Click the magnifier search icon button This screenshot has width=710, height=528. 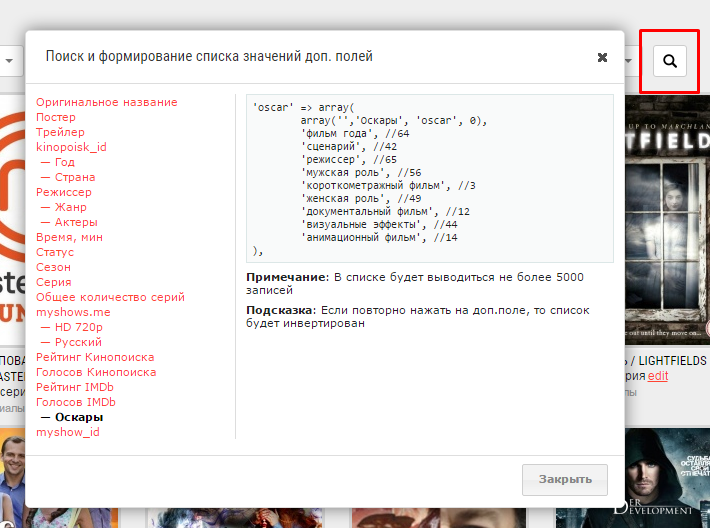coord(670,61)
